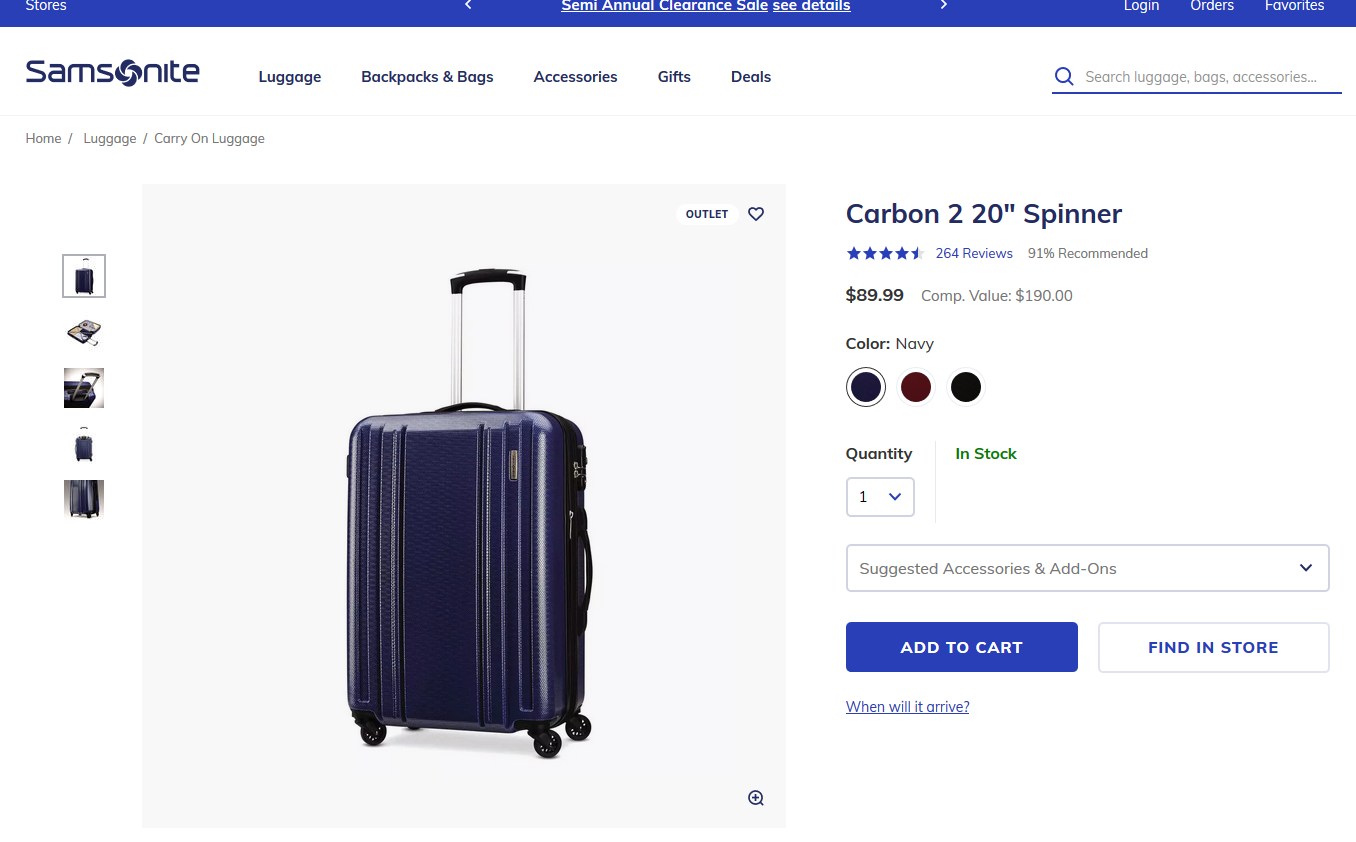The image size is (1356, 842).
Task: Click the star rating icons
Action: 884,254
